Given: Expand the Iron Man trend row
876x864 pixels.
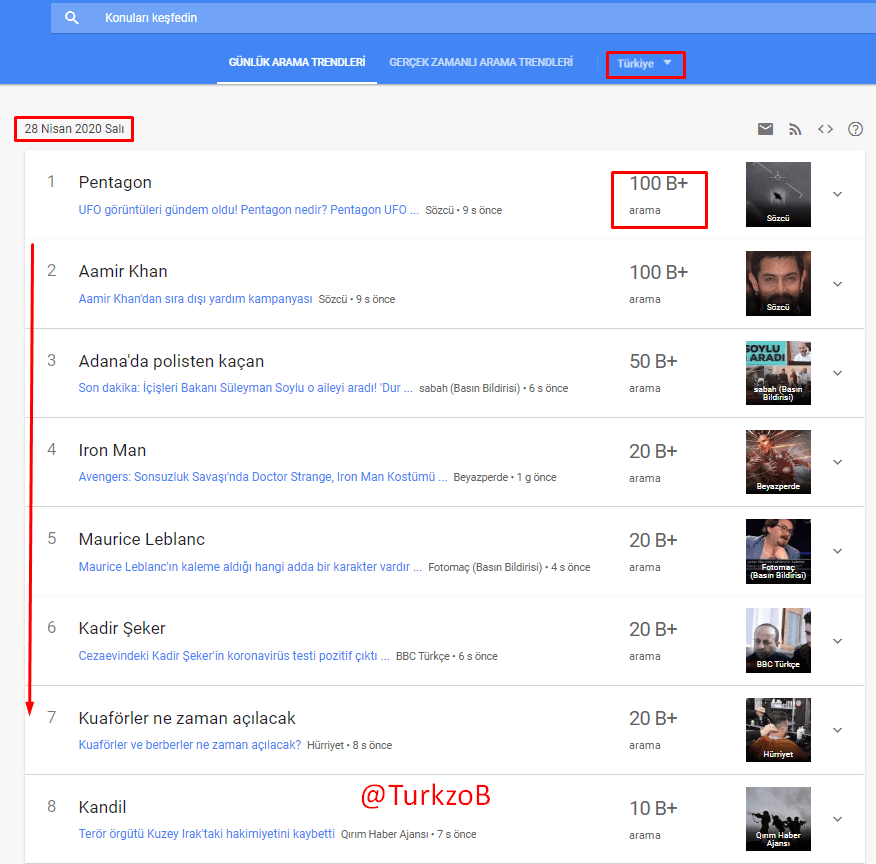Looking at the screenshot, I should pos(837,462).
